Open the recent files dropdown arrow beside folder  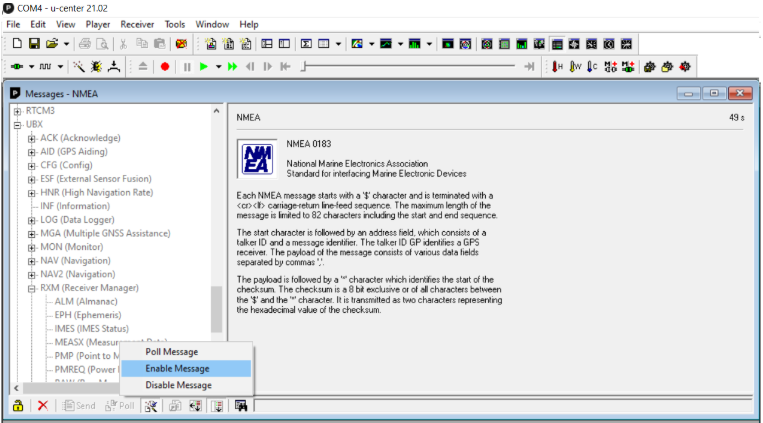tap(66, 44)
